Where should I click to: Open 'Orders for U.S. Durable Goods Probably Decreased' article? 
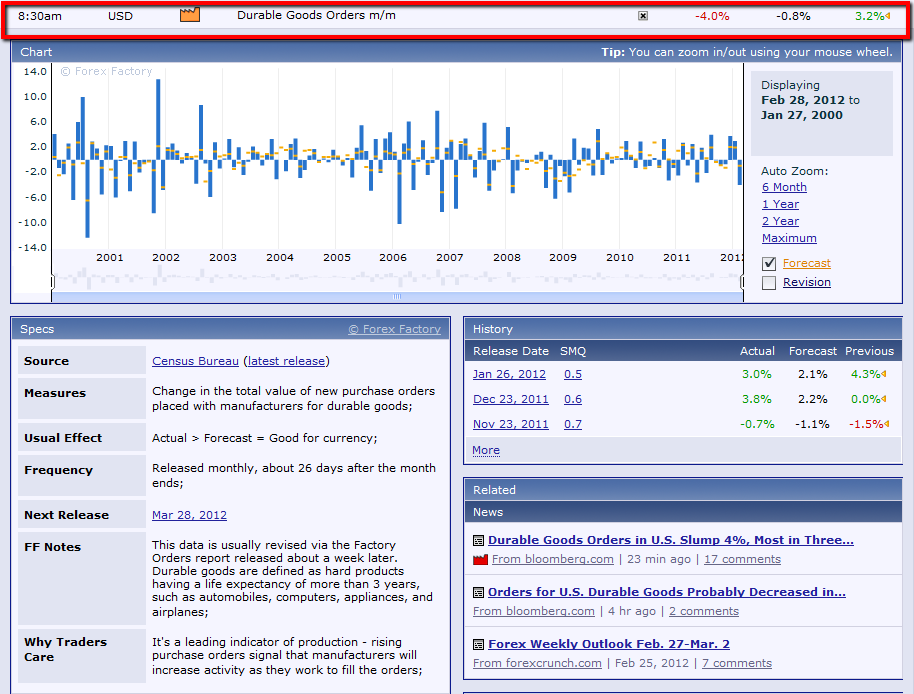(x=667, y=592)
